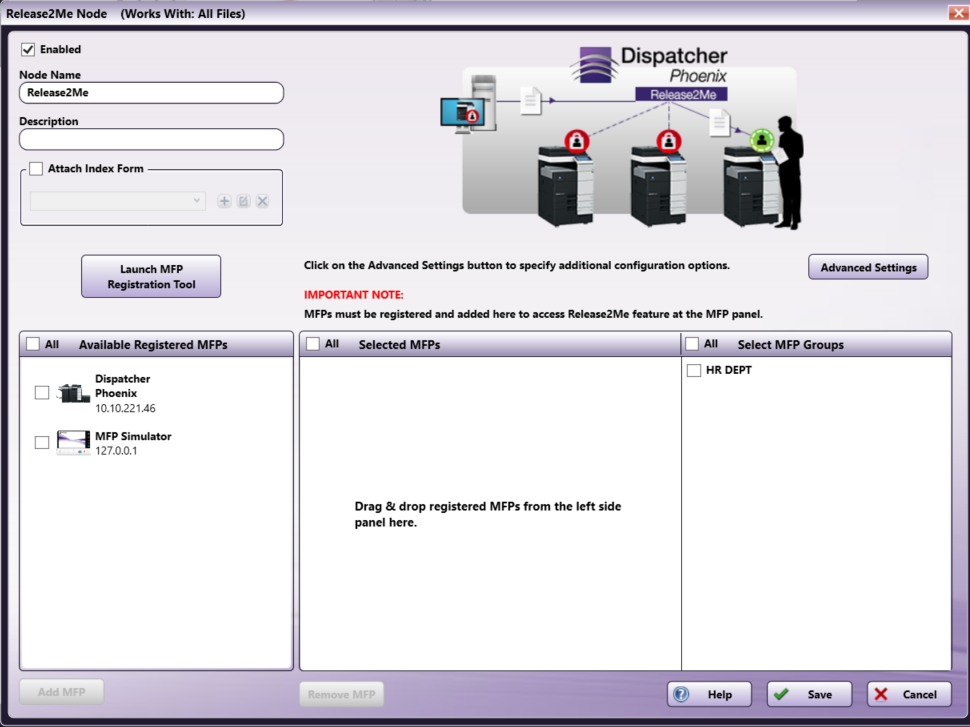This screenshot has height=727, width=970.
Task: Check All for Available Registered MFPs
Action: click(x=33, y=344)
